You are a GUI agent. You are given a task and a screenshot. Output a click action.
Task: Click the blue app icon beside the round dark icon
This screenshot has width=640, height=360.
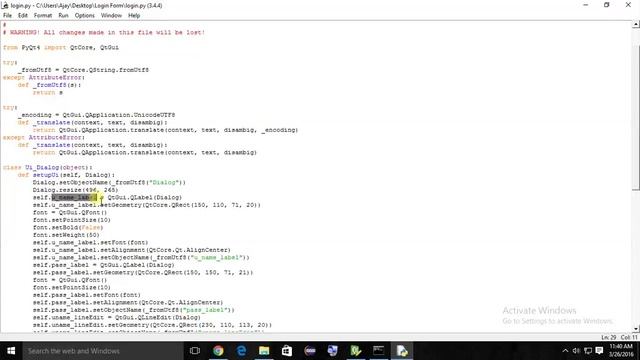[x=333, y=351]
